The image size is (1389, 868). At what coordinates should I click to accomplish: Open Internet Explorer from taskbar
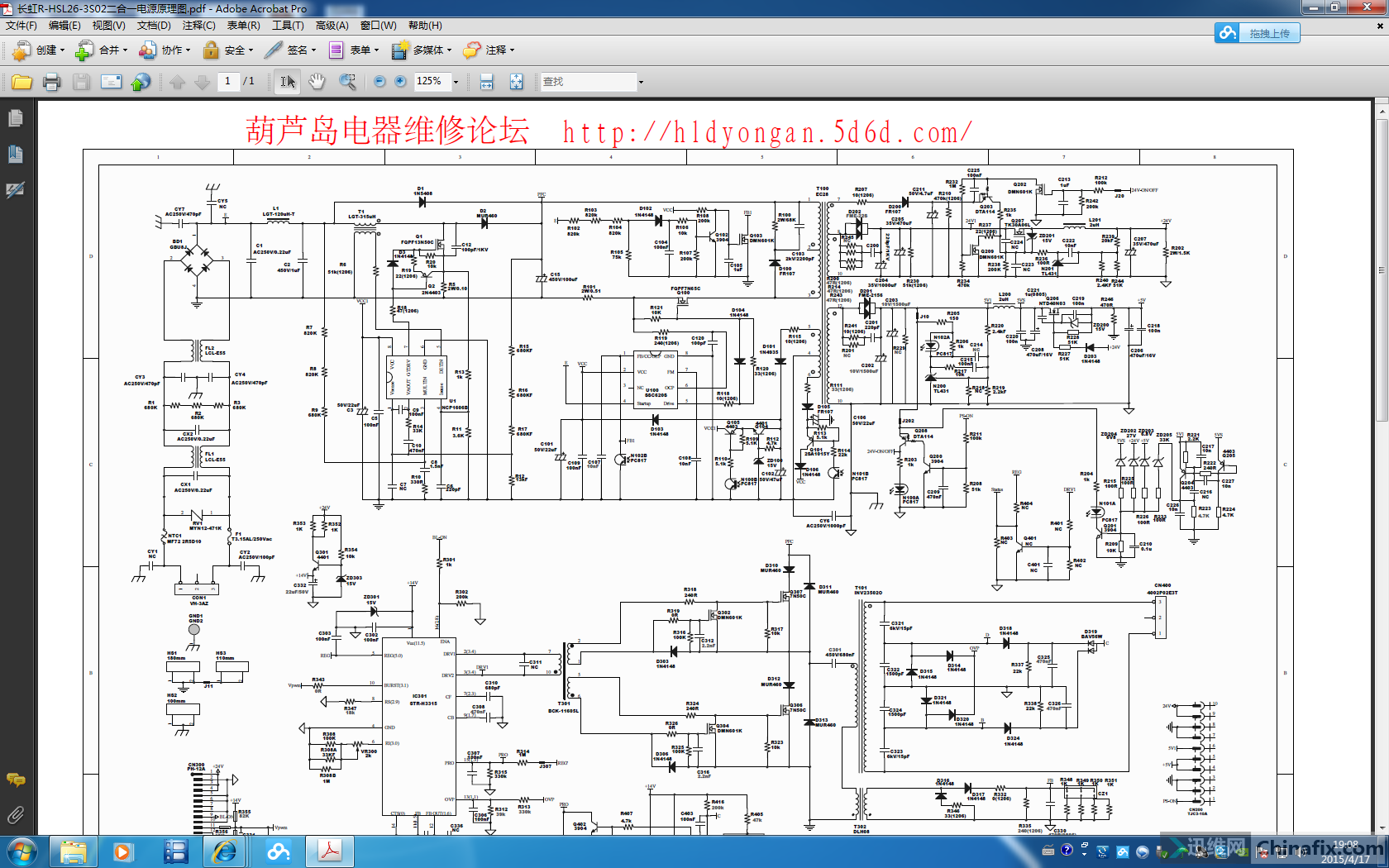point(225,851)
